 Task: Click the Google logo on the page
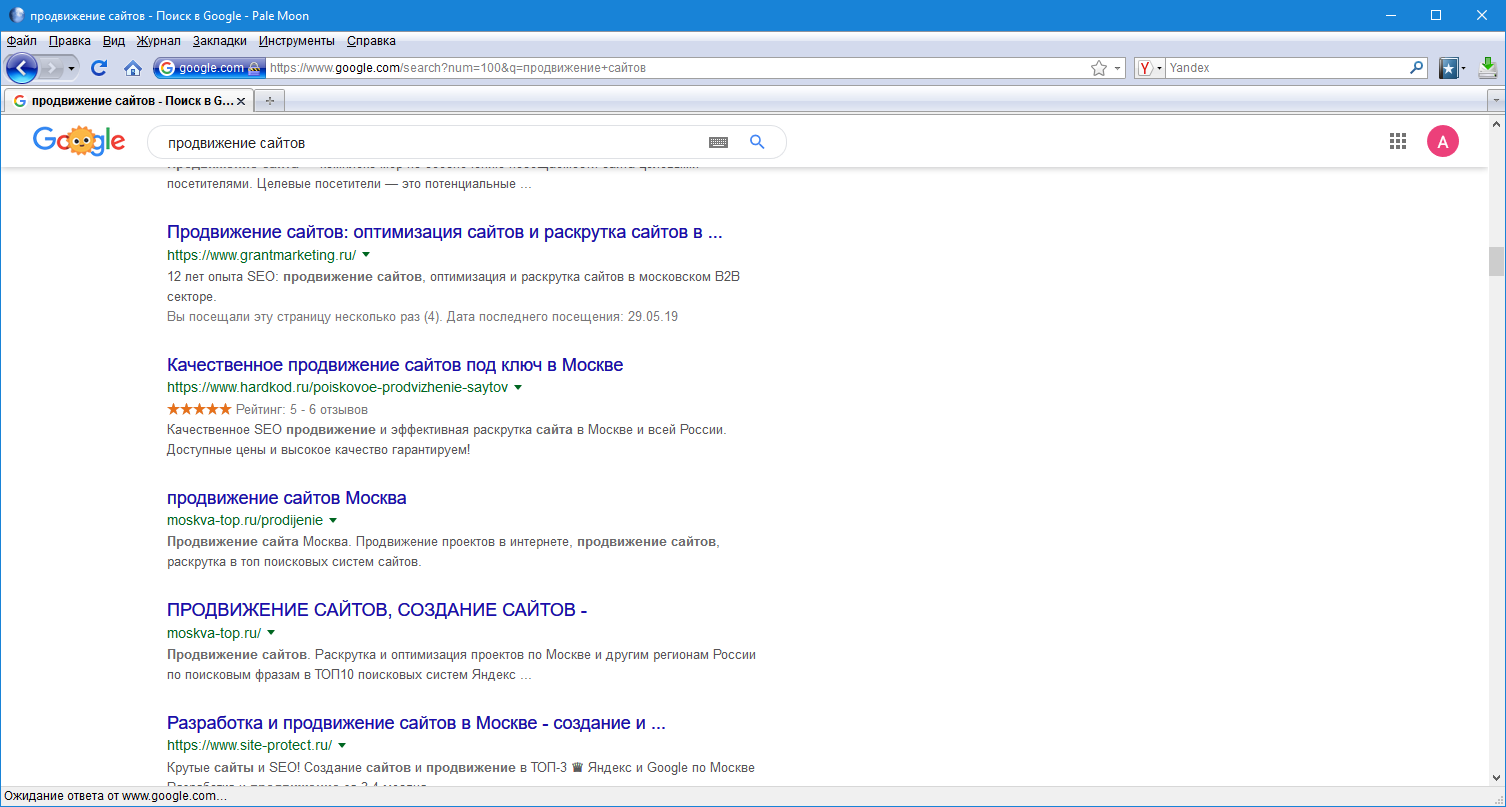pyautogui.click(x=79, y=142)
